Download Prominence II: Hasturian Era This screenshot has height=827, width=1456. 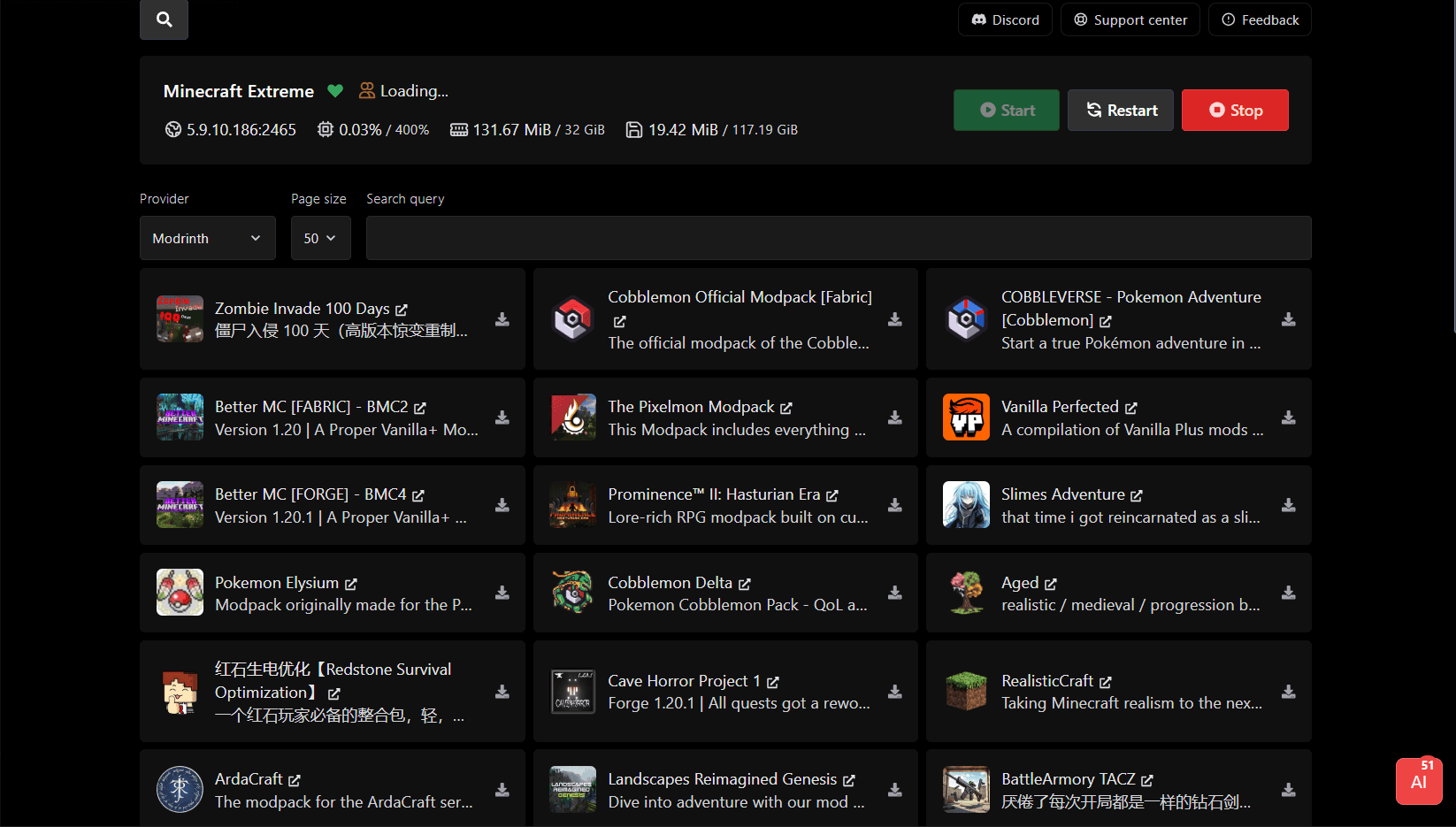[895, 505]
